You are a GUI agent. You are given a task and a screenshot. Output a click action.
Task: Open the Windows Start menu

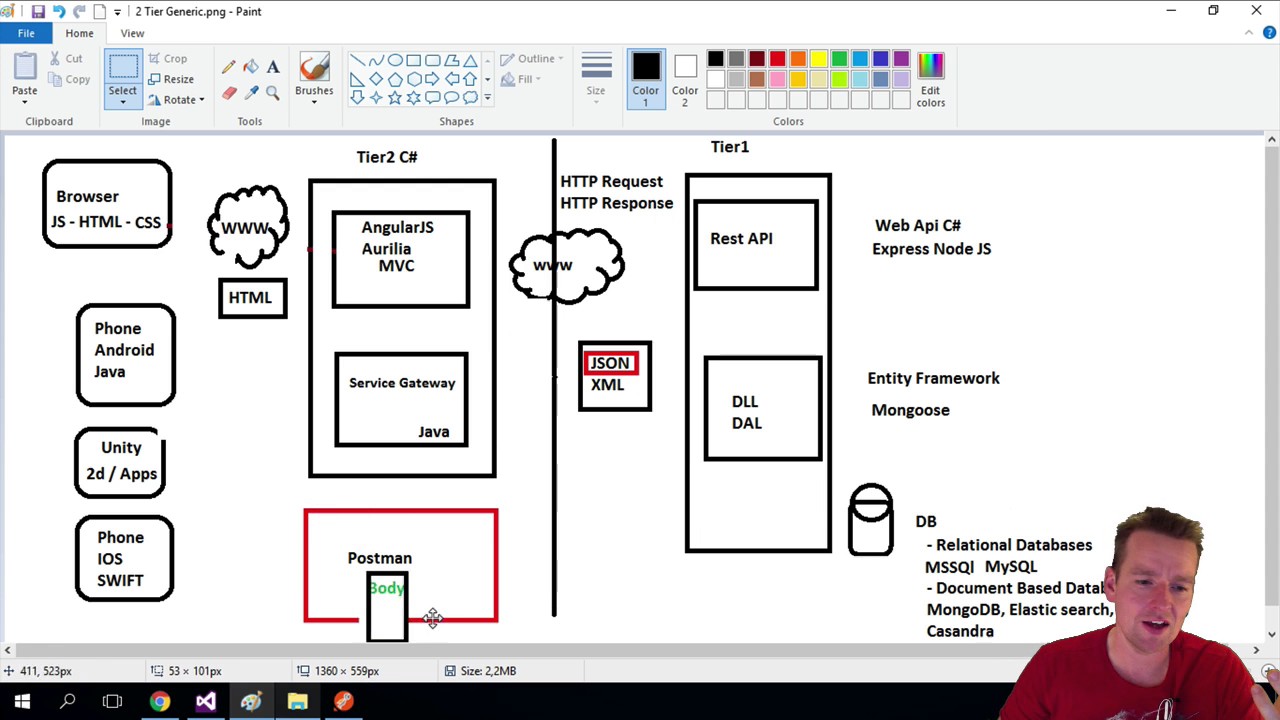click(22, 702)
